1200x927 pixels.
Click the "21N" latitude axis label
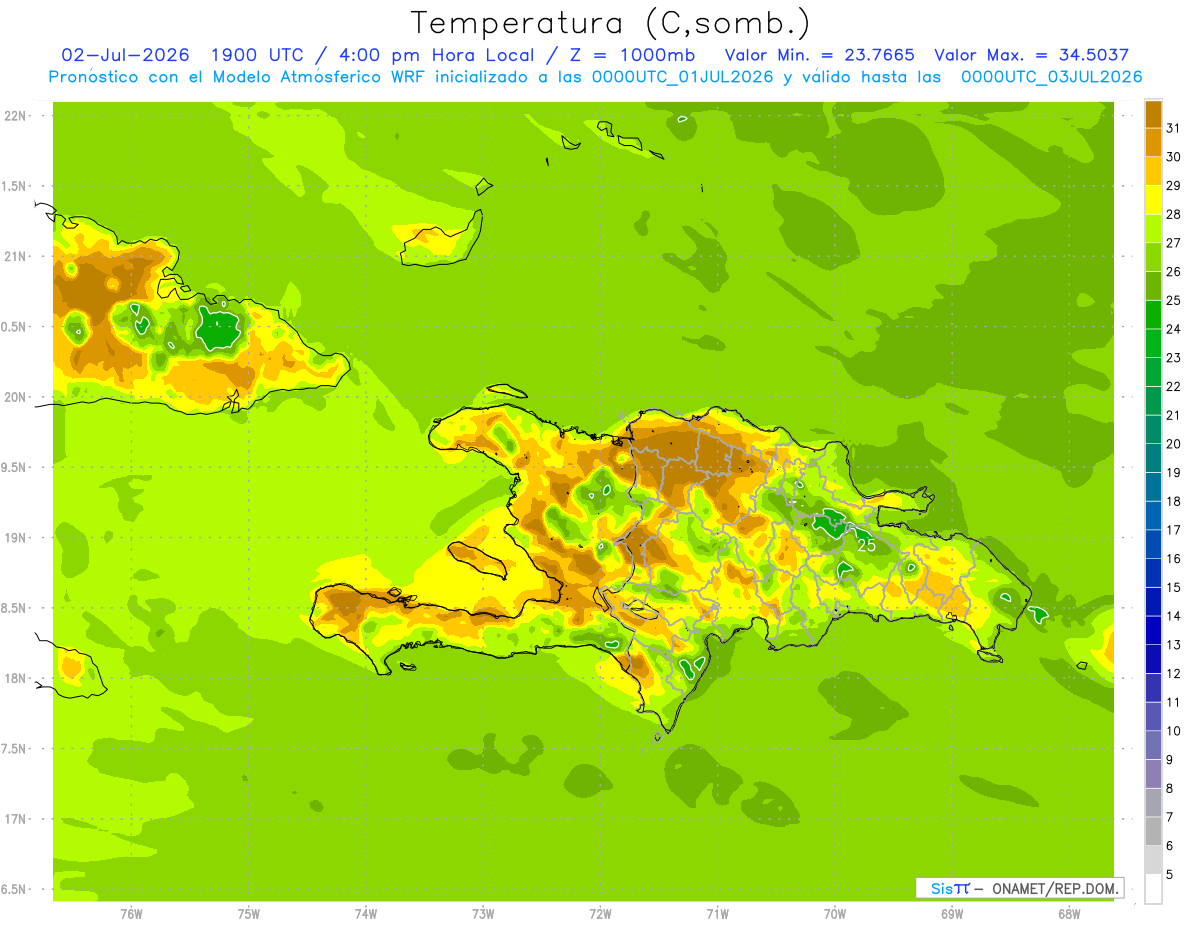click(x=15, y=256)
